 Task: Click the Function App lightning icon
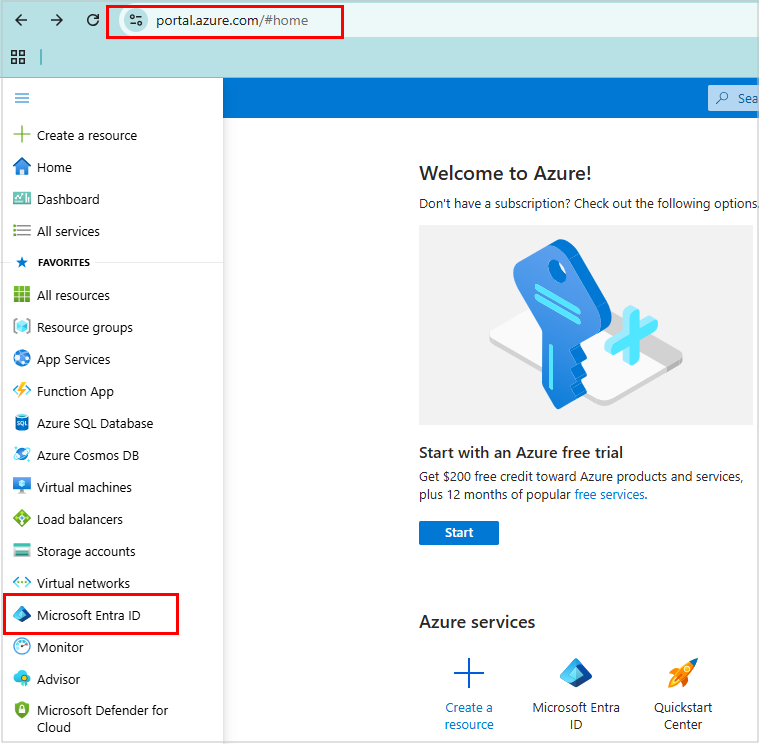pyautogui.click(x=22, y=390)
